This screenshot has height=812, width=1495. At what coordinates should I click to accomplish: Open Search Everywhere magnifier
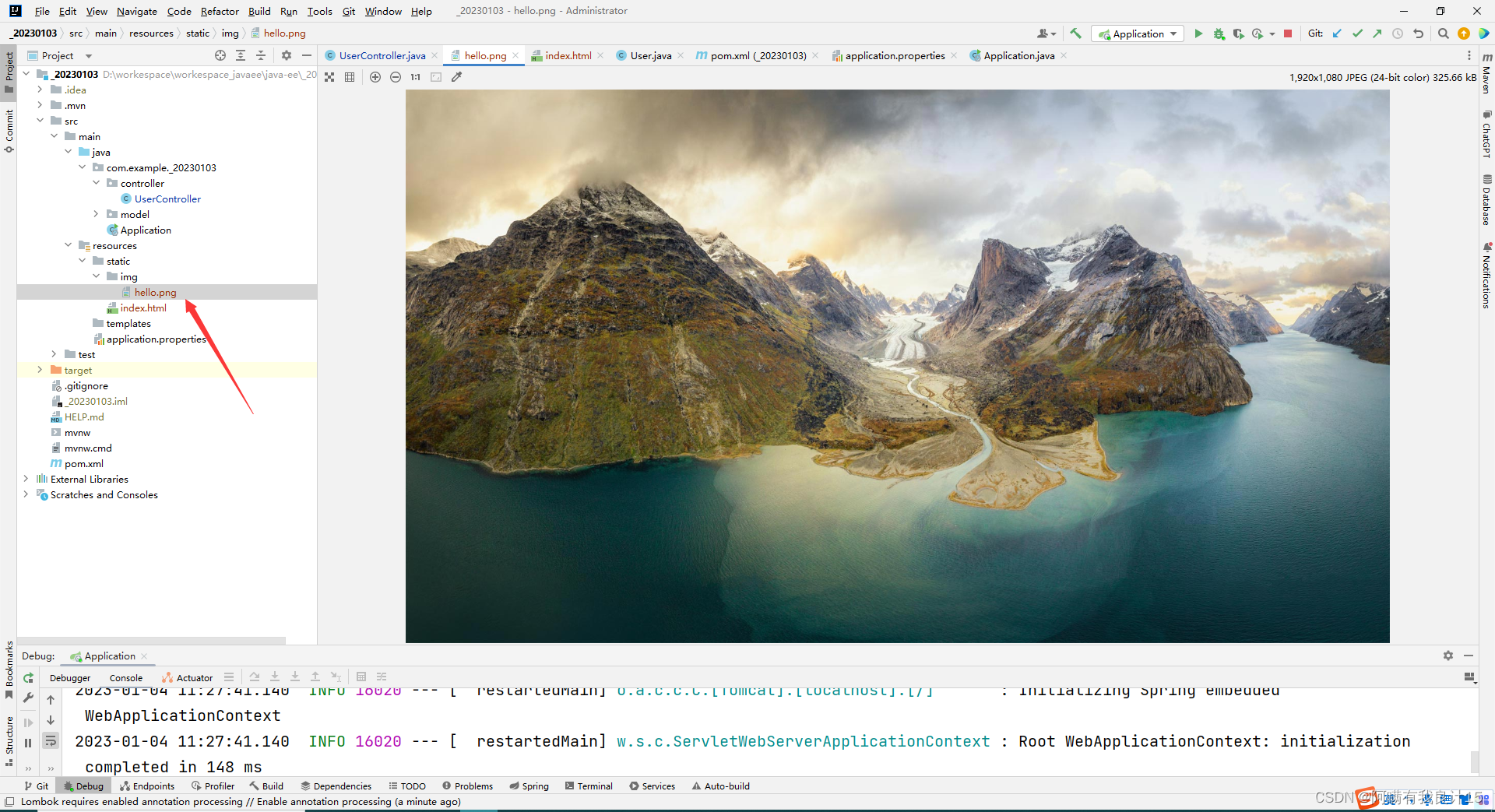1443,33
